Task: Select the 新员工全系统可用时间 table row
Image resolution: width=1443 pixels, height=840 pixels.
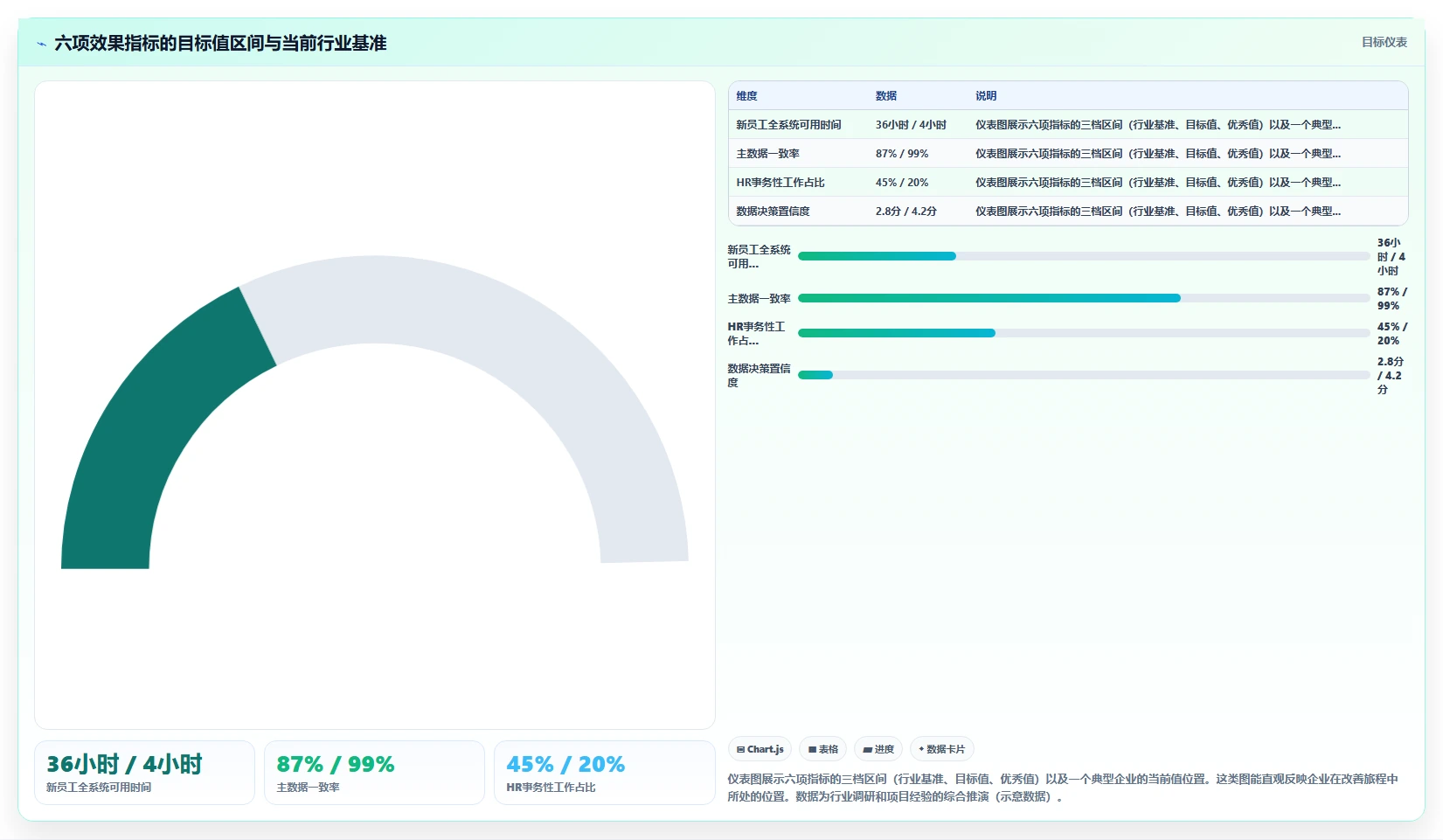Action: click(x=1068, y=125)
